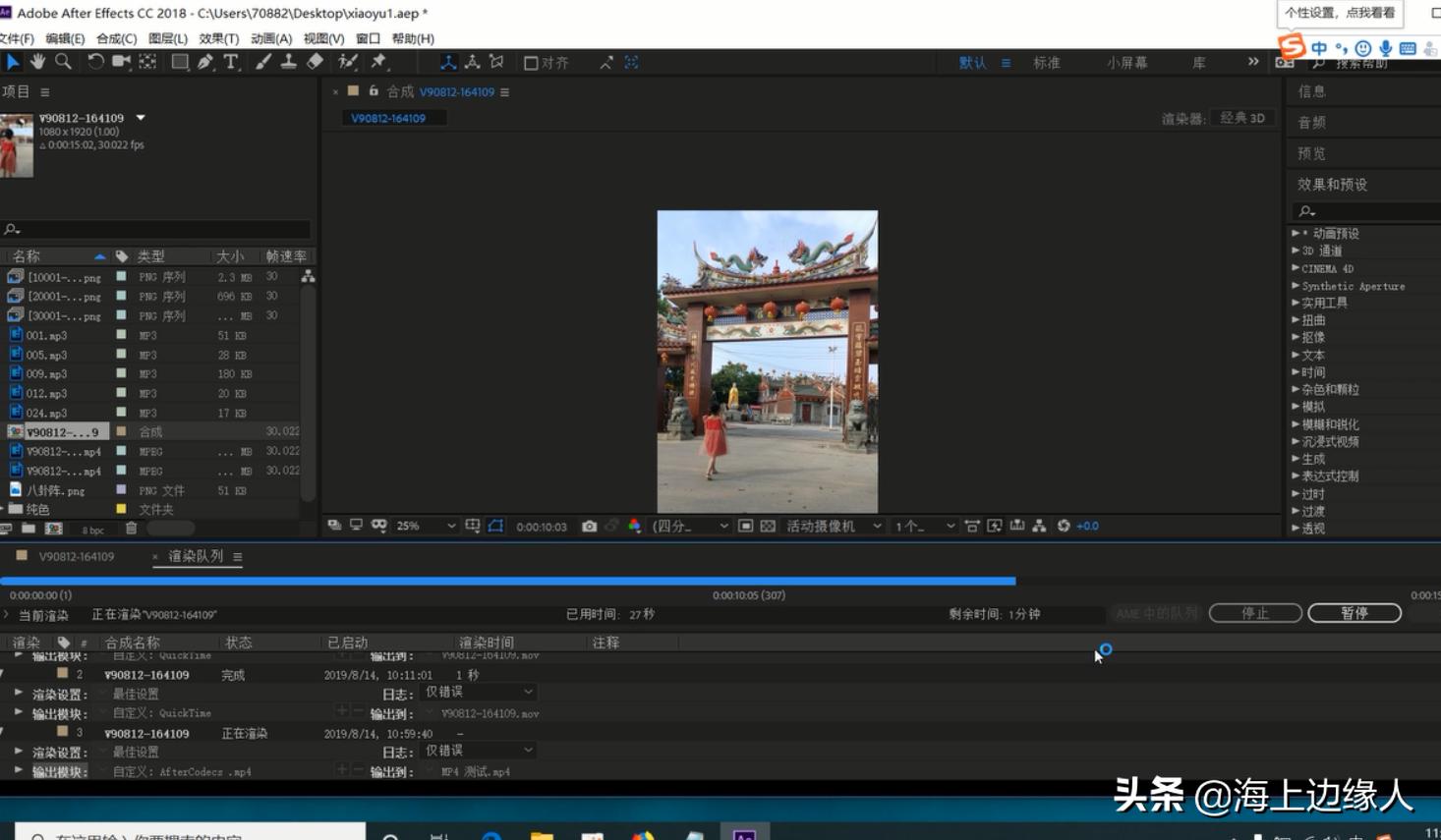Select the Zoom tool

(x=62, y=62)
